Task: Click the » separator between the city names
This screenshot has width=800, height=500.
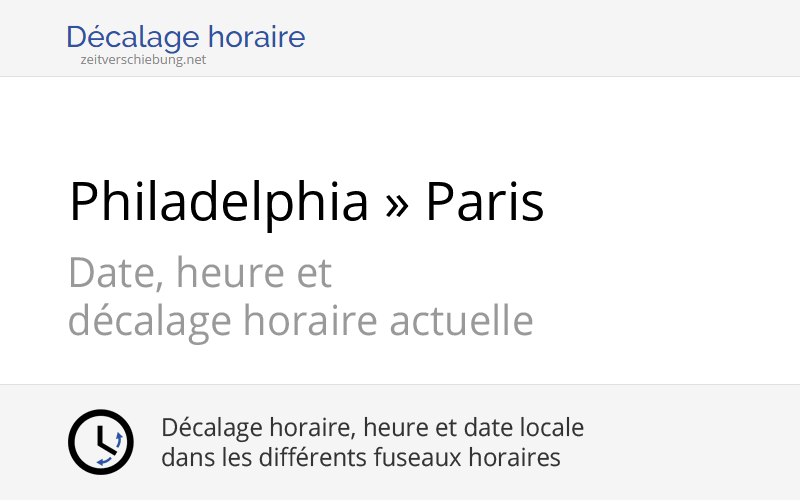Action: pyautogui.click(x=397, y=201)
